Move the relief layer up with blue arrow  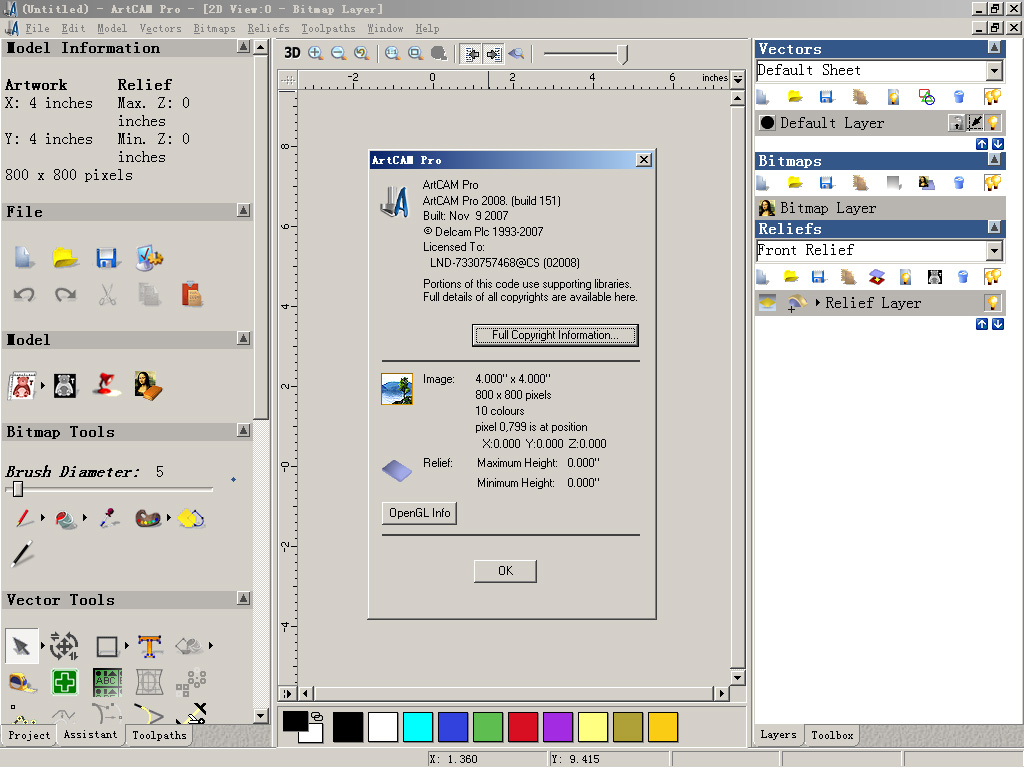point(982,324)
